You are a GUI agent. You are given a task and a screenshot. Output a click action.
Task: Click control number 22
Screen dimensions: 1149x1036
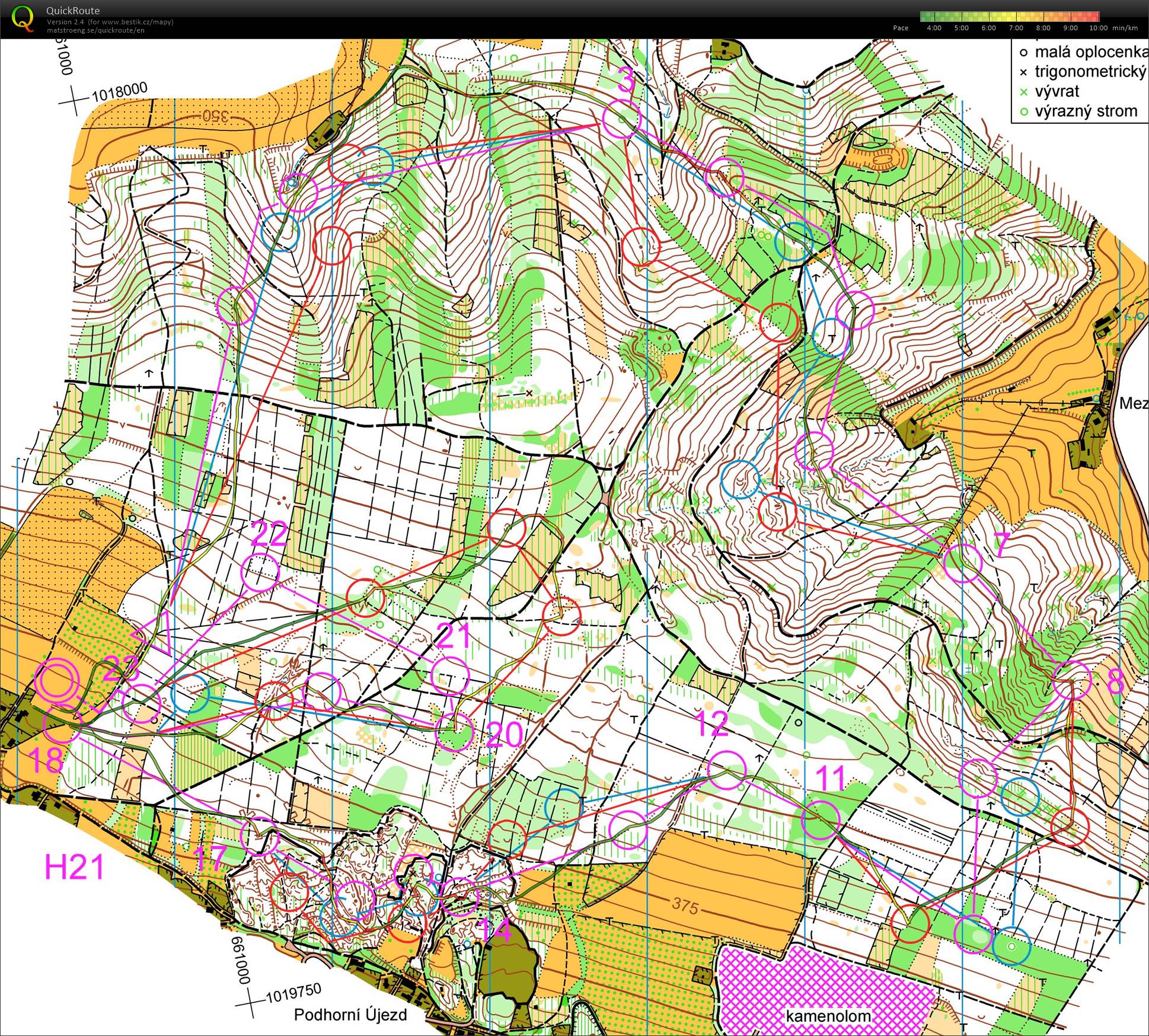click(269, 534)
